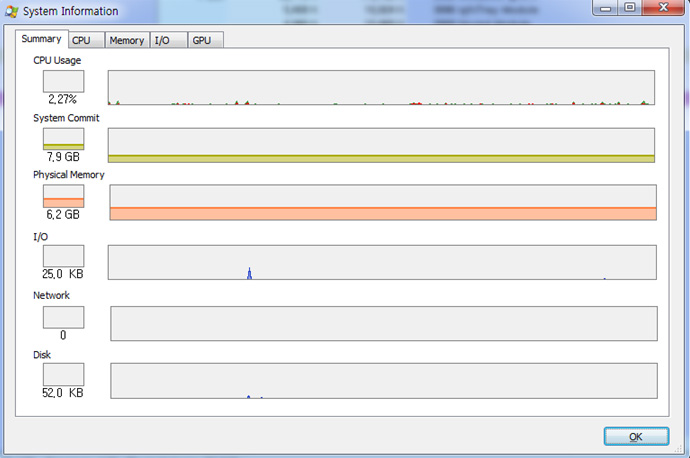690x458 pixels.
Task: Go to the I/O tab
Action: (162, 41)
